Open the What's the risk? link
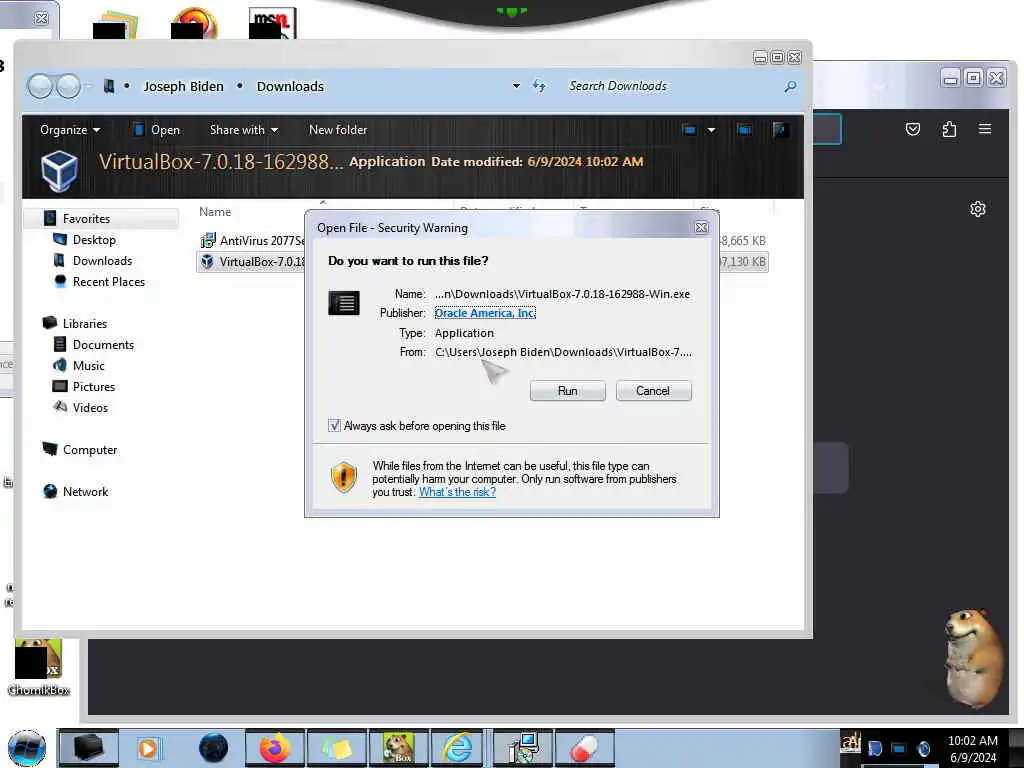1024x768 pixels. (x=457, y=492)
